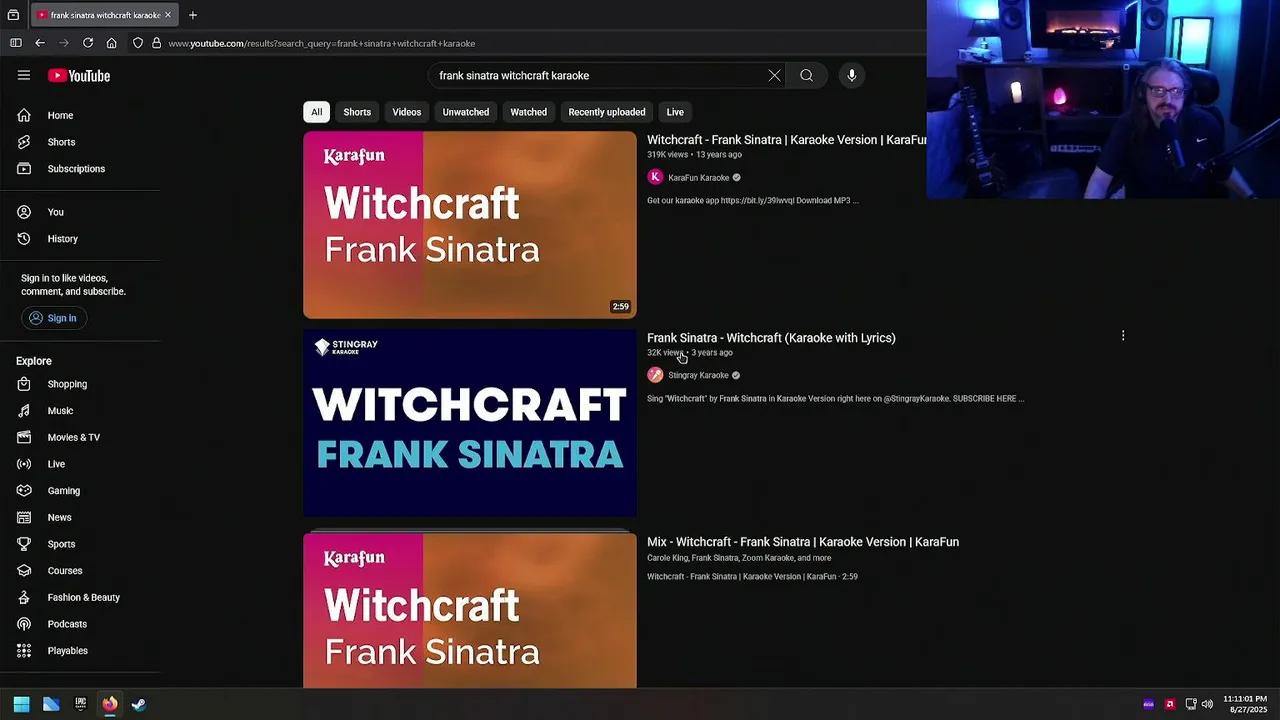Go to the YouTube logo home link
Screen dimensions: 1280x720
coord(79,76)
